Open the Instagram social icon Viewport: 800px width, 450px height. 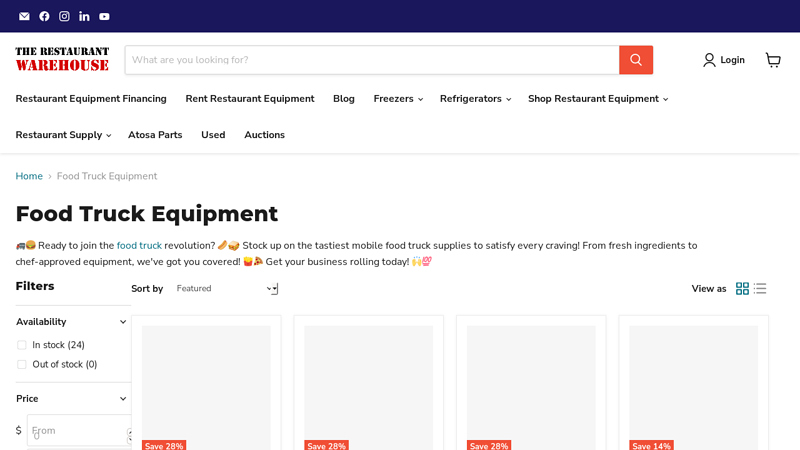coord(64,16)
